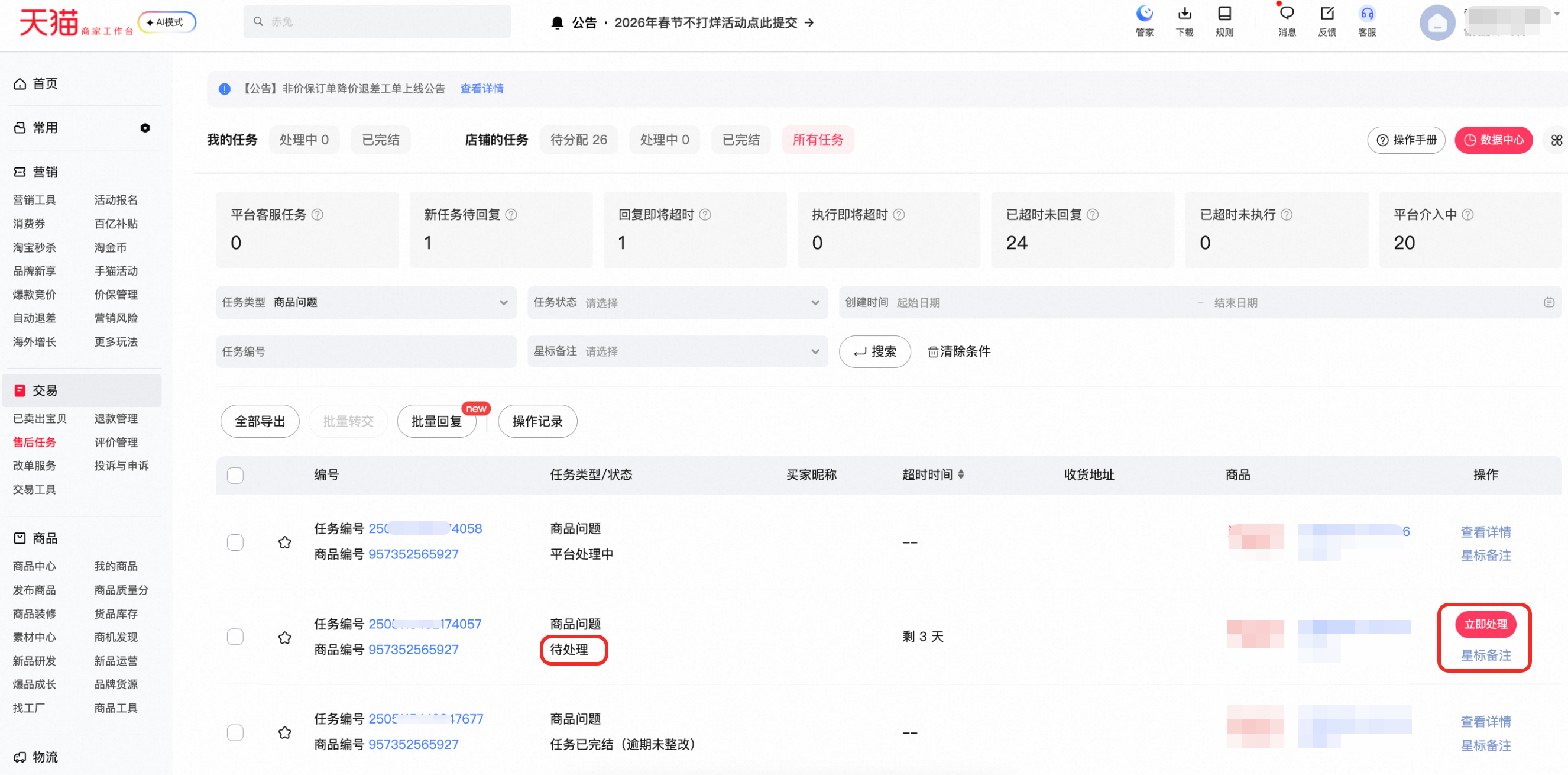The height and width of the screenshot is (775, 1568).
Task: Click the settings dot beside 常用
Action: (145, 128)
